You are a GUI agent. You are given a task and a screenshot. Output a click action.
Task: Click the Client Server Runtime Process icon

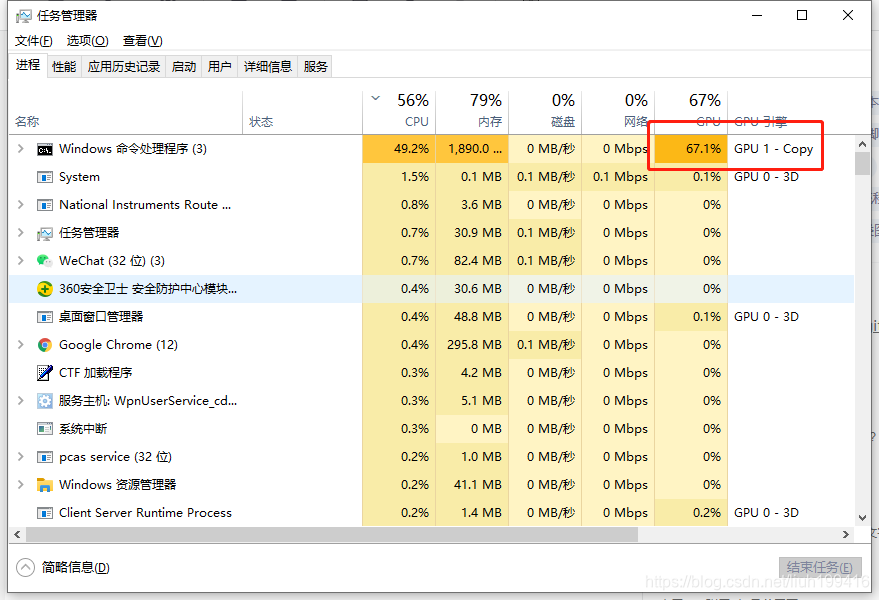[45, 513]
